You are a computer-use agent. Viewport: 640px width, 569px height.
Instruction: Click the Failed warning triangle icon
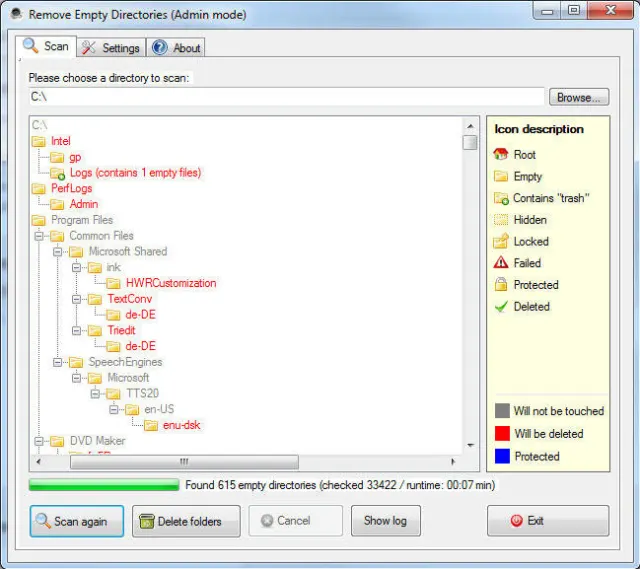[501, 262]
